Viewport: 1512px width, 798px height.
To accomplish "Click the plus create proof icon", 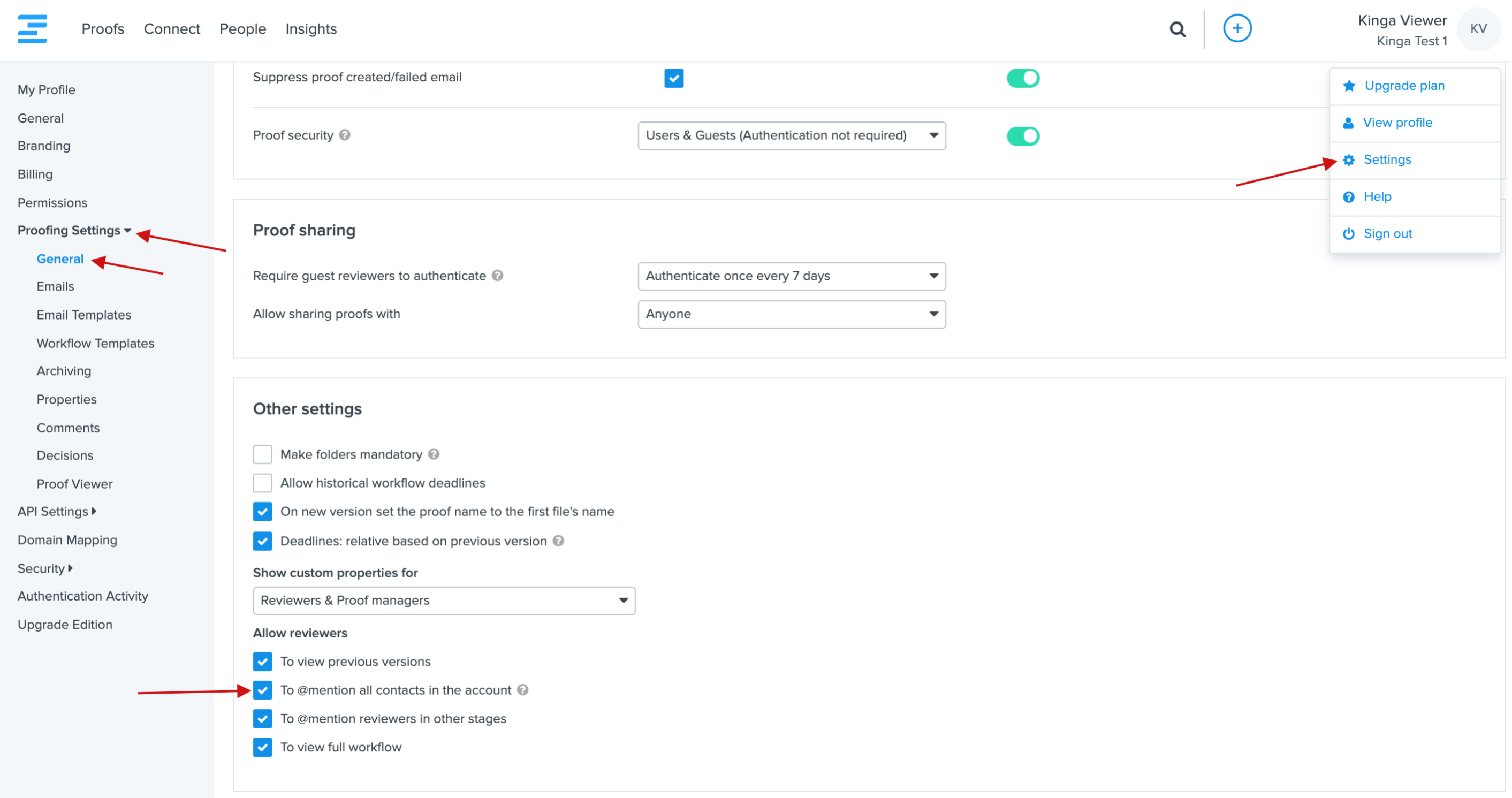I will [x=1237, y=28].
